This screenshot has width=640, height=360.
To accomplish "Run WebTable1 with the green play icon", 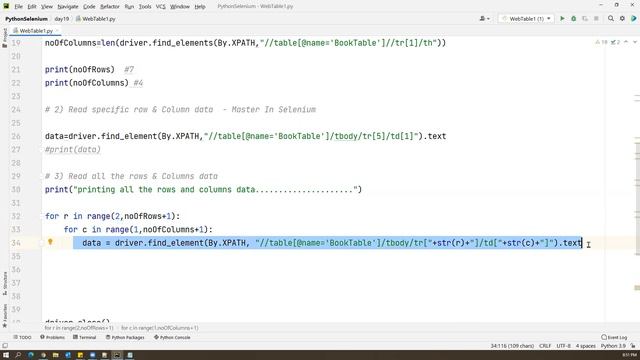I will tap(562, 19).
